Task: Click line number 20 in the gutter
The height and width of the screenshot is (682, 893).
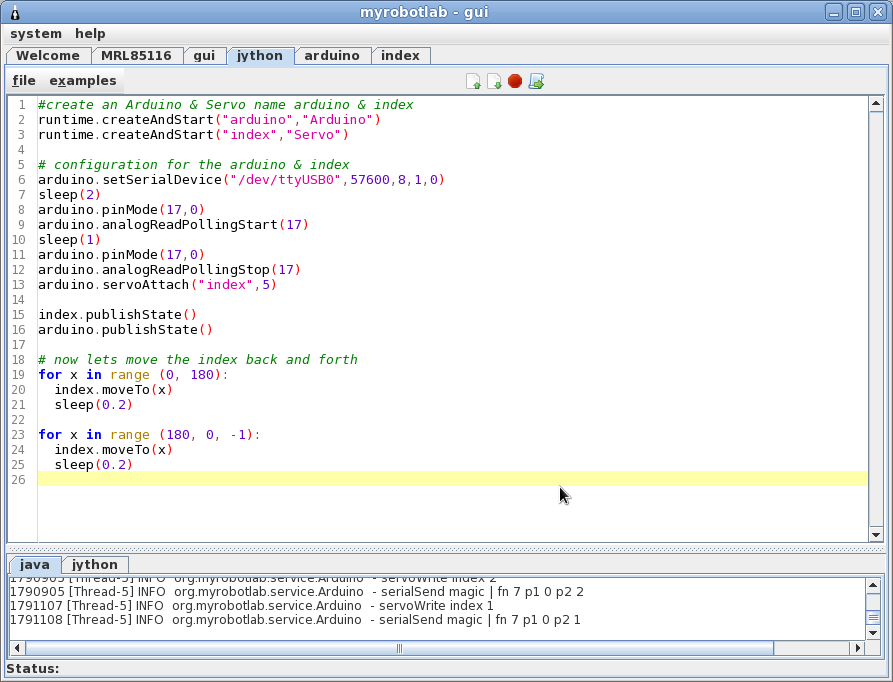Action: pyautogui.click(x=18, y=390)
